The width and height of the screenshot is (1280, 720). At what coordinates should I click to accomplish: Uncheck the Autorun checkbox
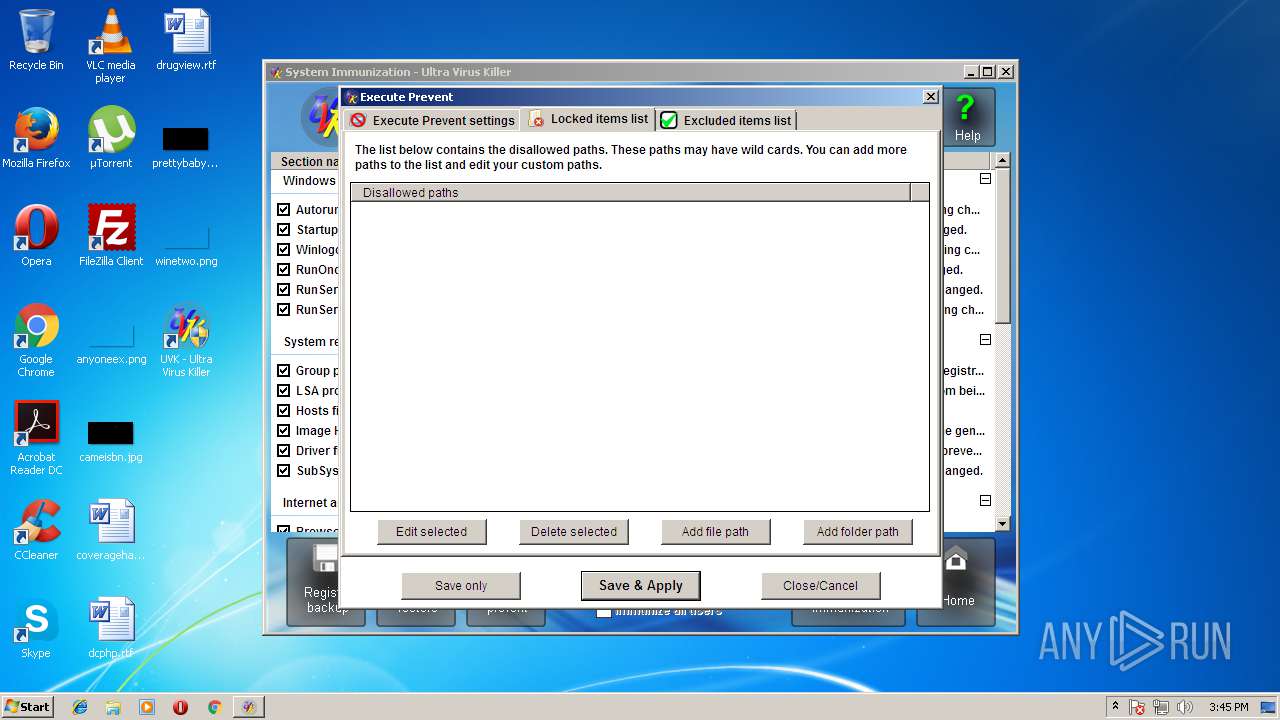tap(283, 210)
